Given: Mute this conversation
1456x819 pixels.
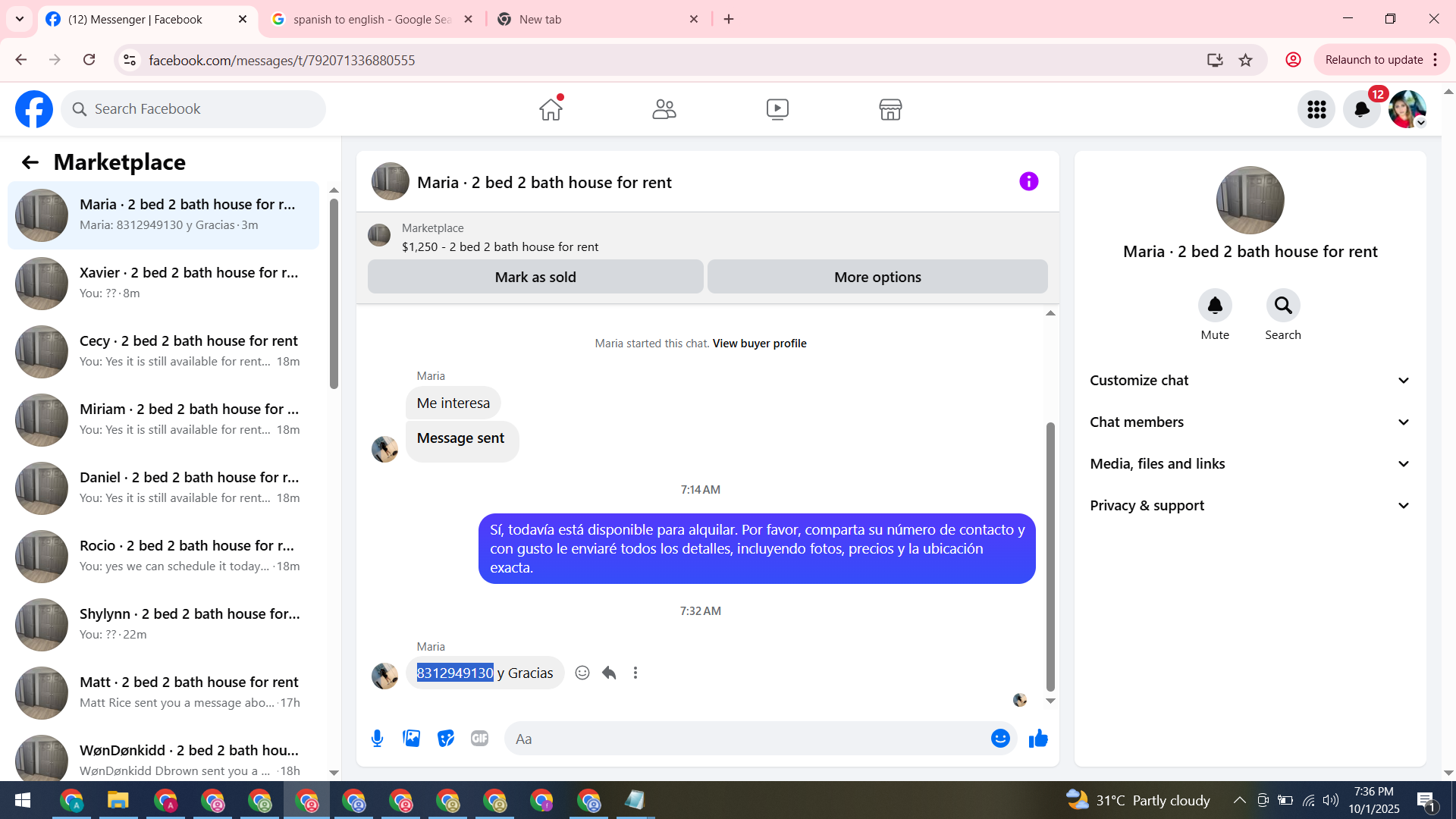Looking at the screenshot, I should tap(1215, 306).
